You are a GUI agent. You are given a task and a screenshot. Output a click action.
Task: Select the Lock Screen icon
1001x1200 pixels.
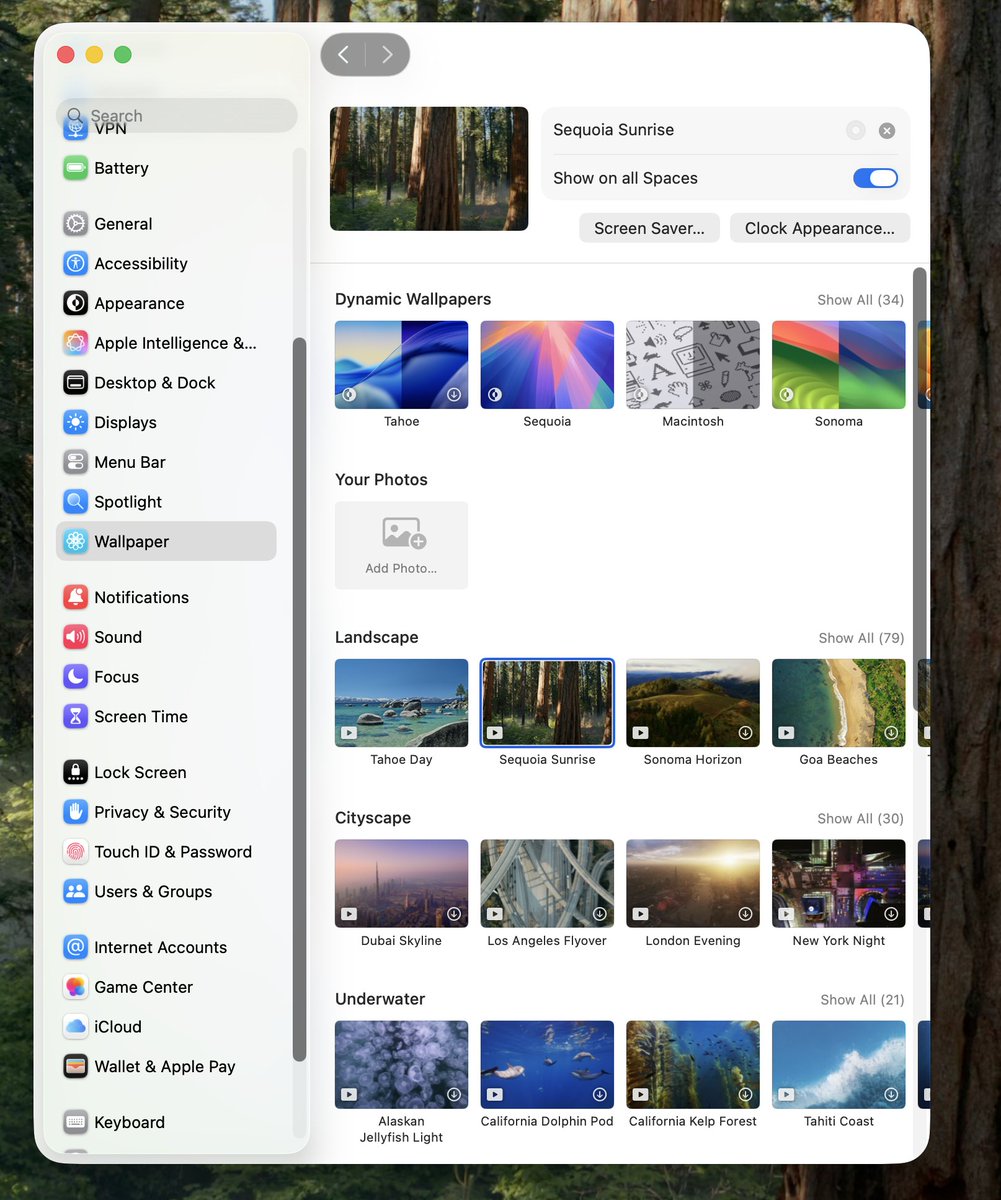(76, 773)
